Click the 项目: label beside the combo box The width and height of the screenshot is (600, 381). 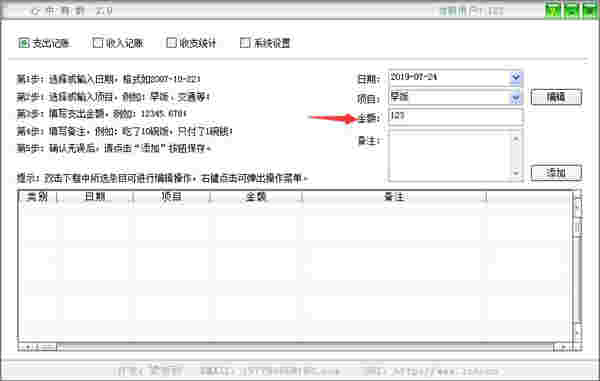pyautogui.click(x=368, y=99)
